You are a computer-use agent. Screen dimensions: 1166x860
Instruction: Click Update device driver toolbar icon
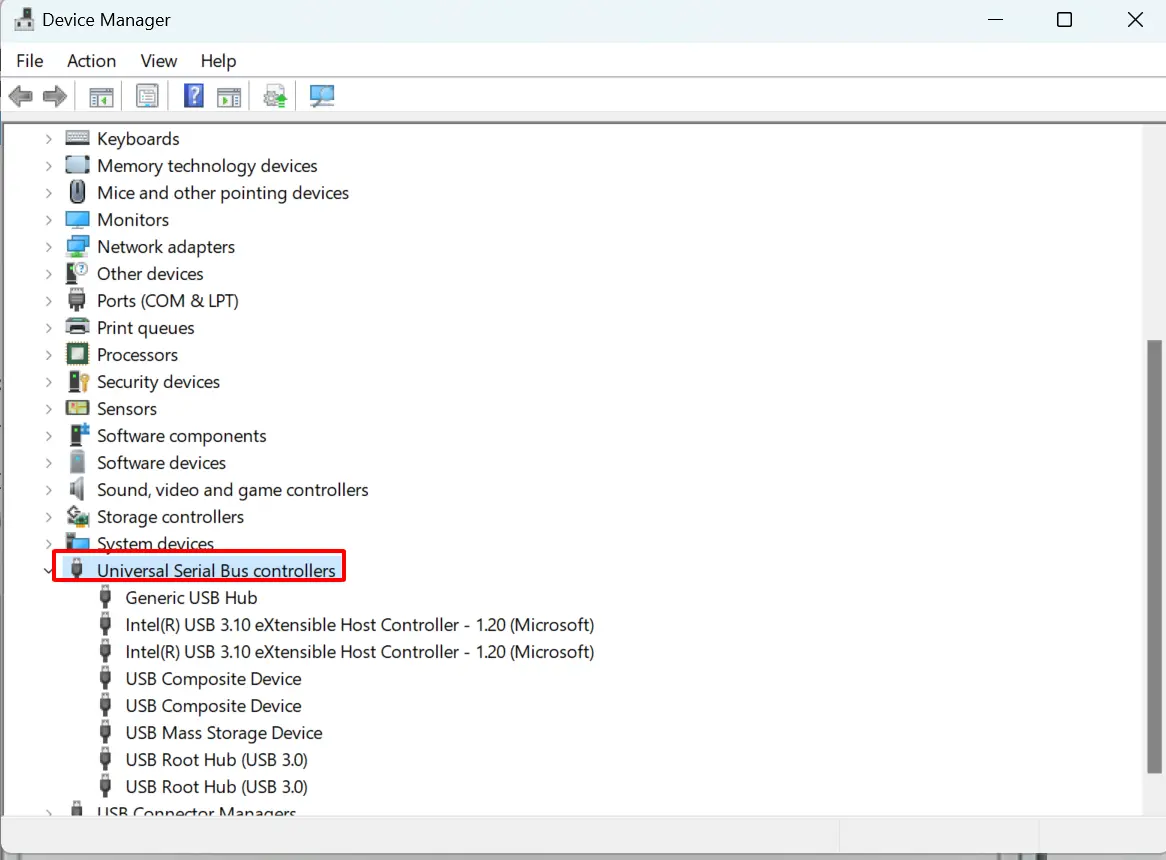[274, 96]
